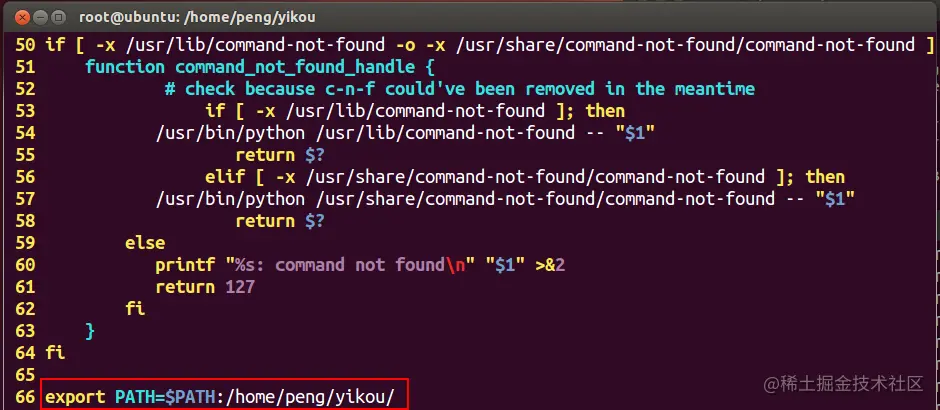Click 'function' keyword on line 51
This screenshot has width=940, height=410.
(125, 67)
